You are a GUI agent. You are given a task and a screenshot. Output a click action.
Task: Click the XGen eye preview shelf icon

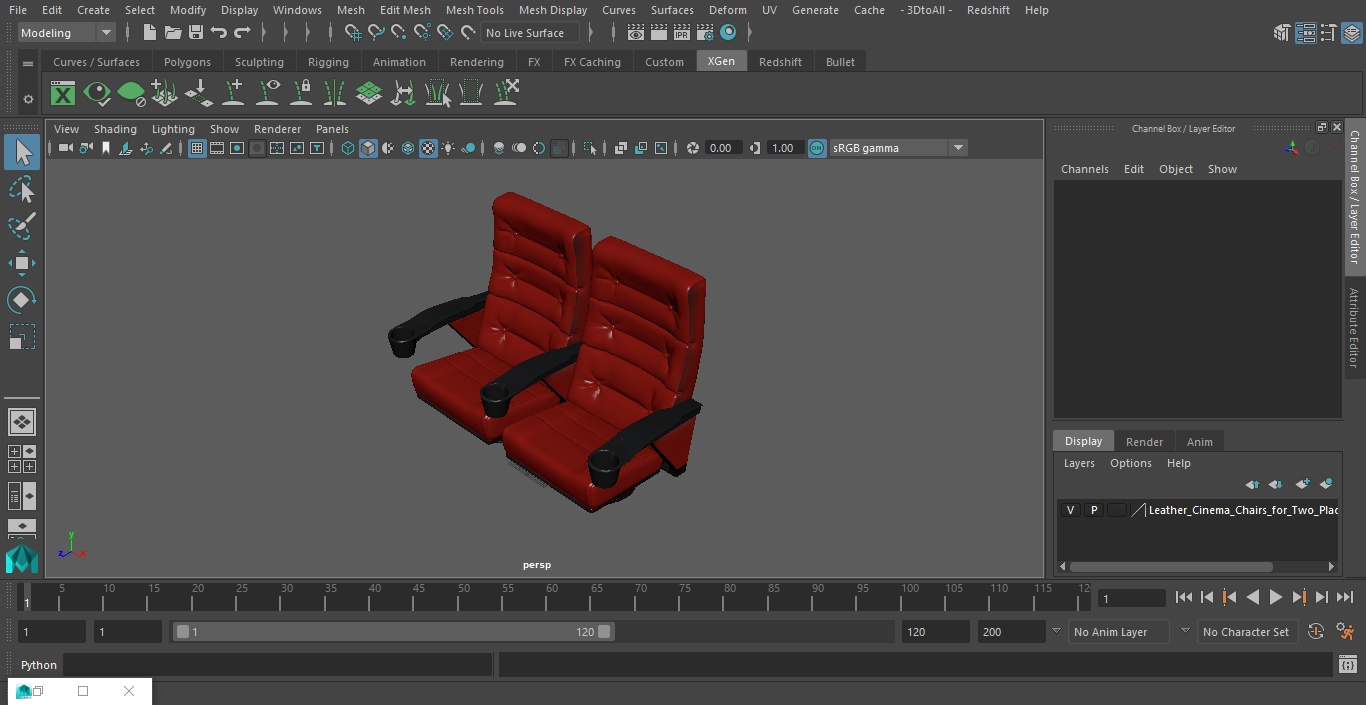97,94
